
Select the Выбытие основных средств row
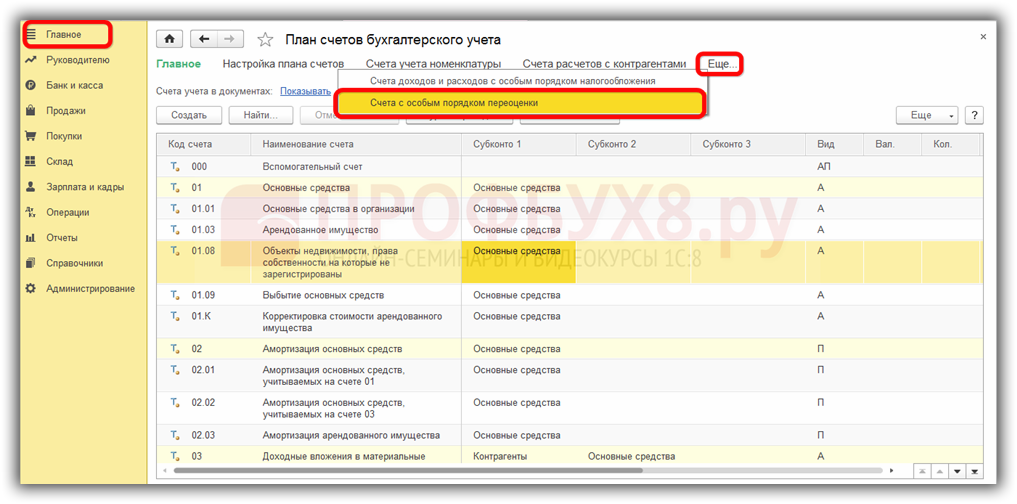coord(569,295)
